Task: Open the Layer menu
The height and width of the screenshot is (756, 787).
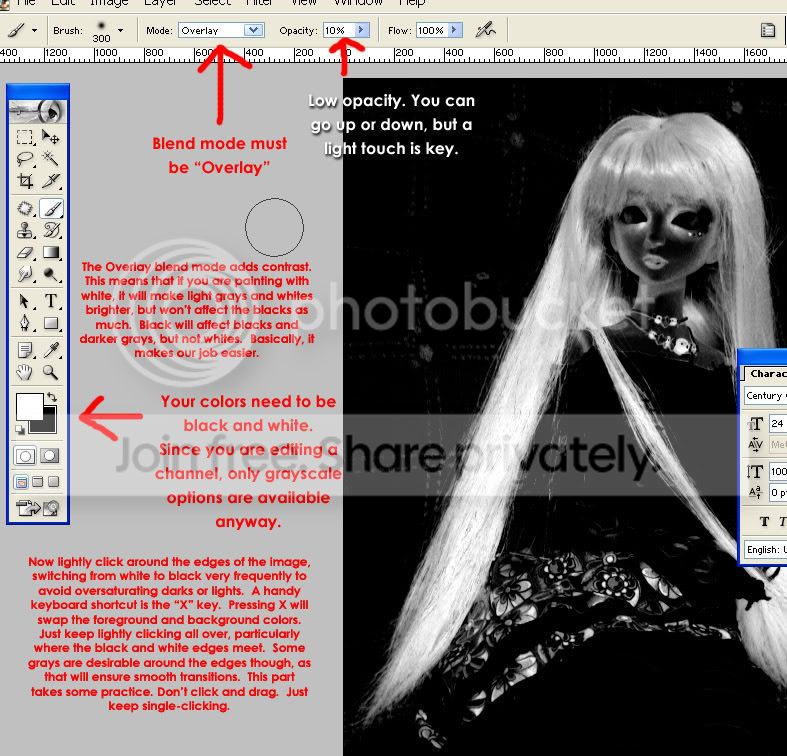Action: (x=160, y=3)
